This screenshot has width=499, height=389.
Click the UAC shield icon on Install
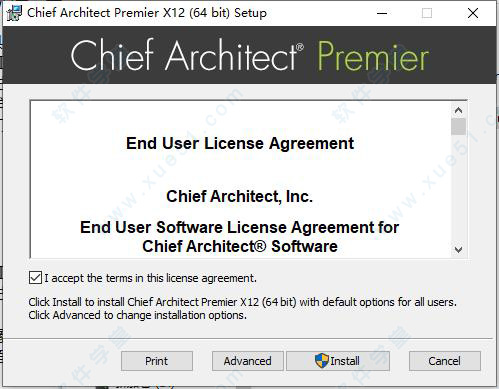click(322, 361)
